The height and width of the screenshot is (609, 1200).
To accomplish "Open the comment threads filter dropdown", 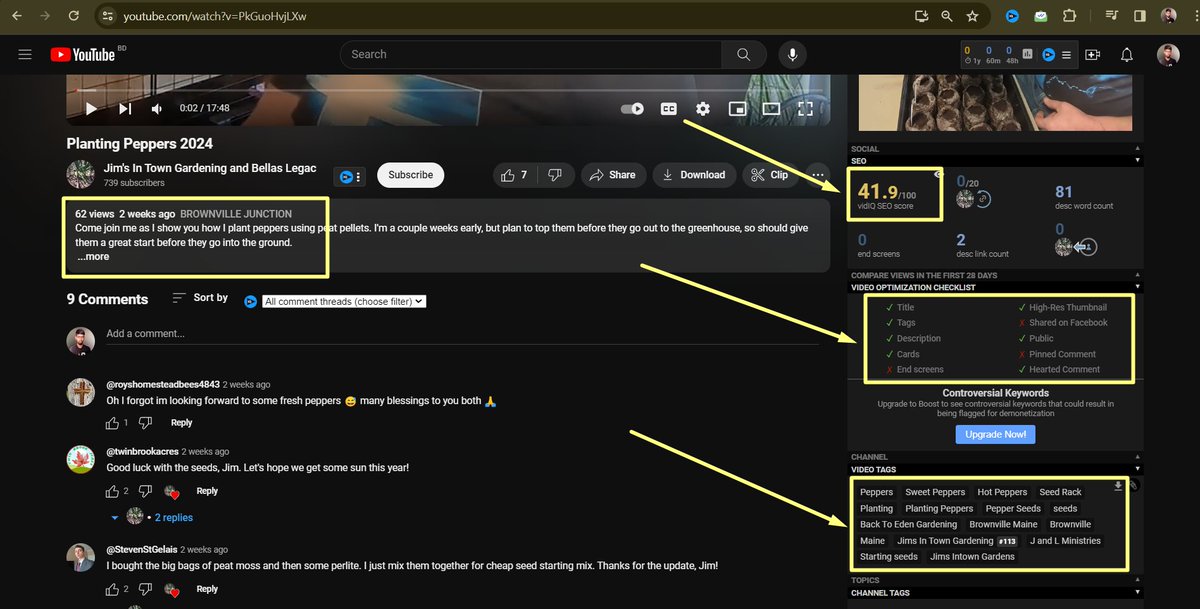I will click(345, 301).
